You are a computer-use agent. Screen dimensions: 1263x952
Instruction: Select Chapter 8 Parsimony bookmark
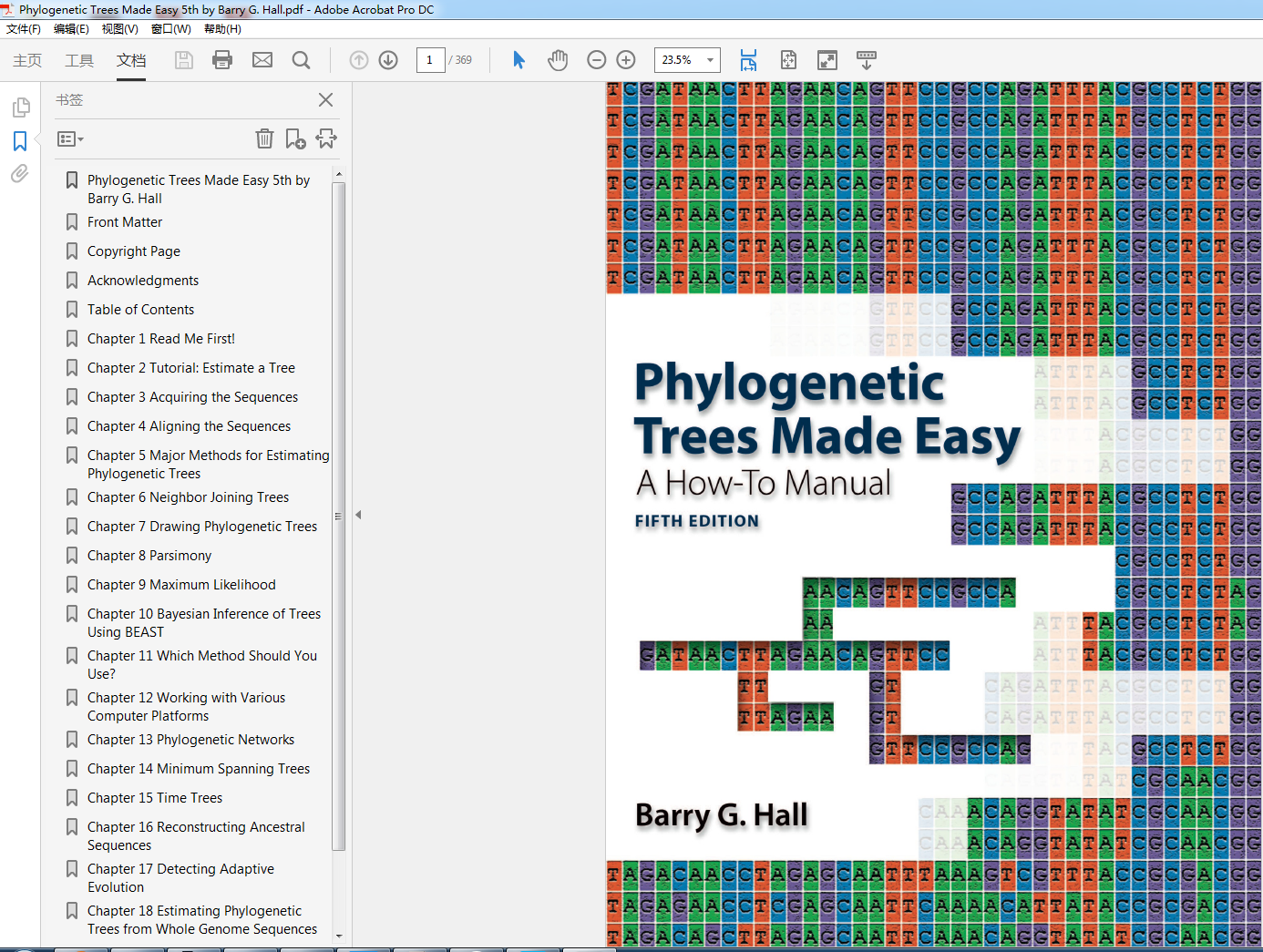coord(149,556)
